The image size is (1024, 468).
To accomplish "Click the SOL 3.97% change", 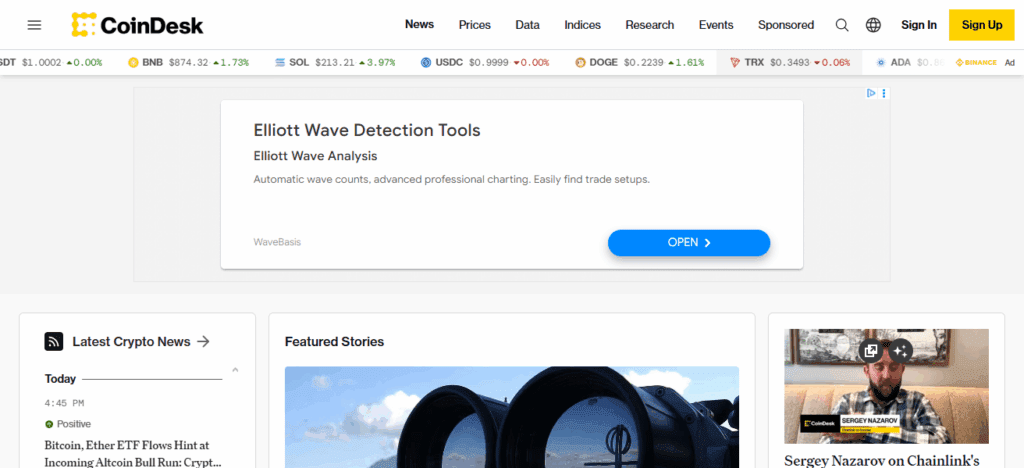I will tap(377, 63).
